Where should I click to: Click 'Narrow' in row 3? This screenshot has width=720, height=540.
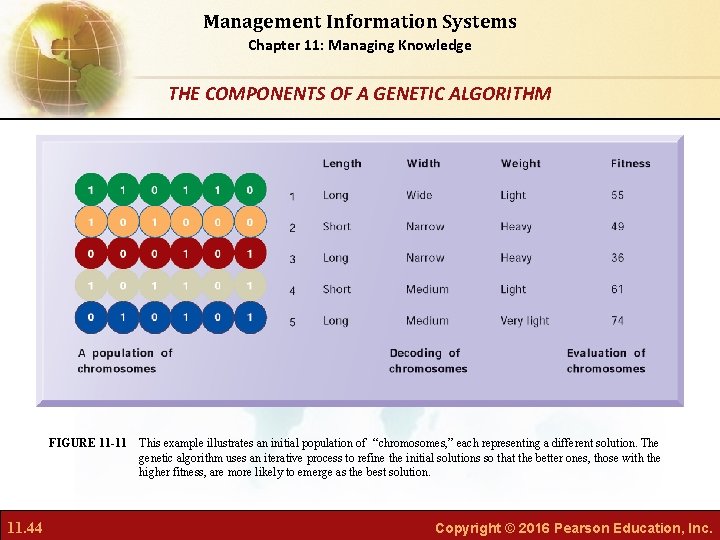pyautogui.click(x=425, y=257)
